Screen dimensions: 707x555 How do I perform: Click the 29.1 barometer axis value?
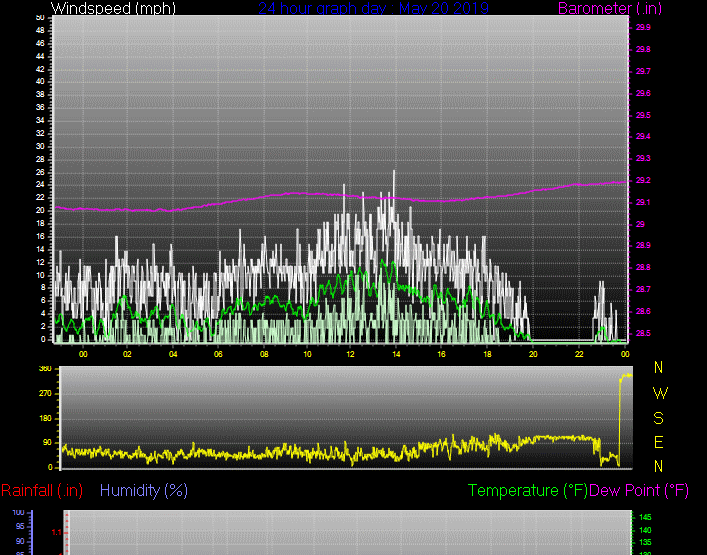pos(643,202)
